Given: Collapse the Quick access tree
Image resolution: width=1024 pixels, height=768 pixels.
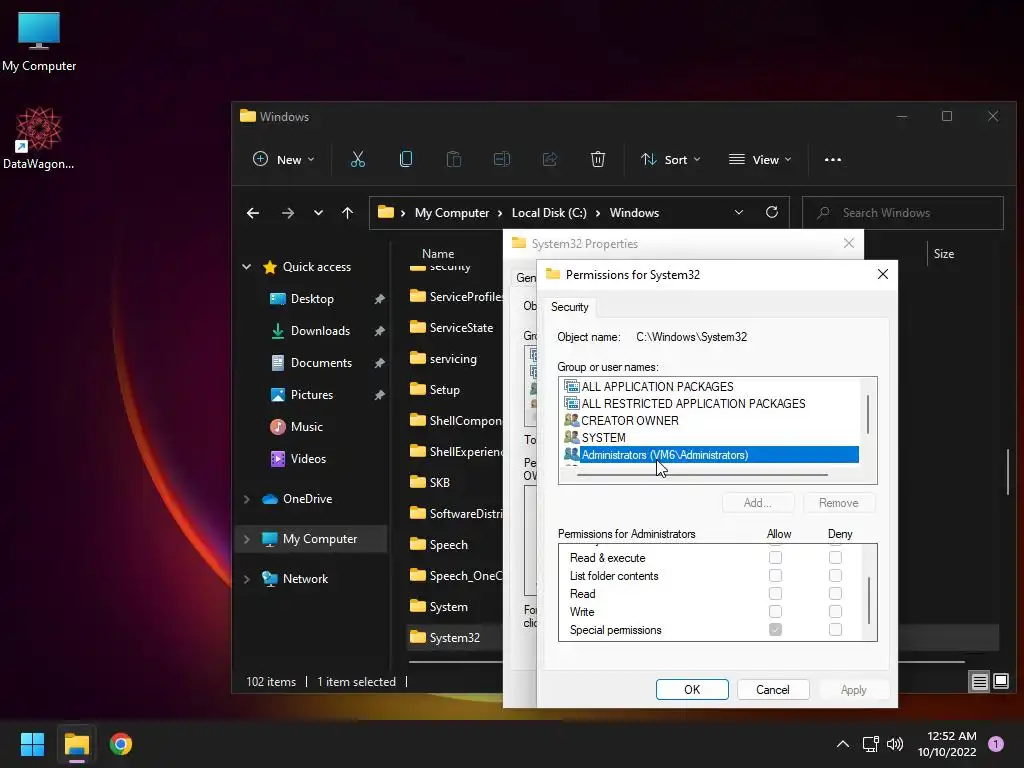Looking at the screenshot, I should pyautogui.click(x=247, y=266).
